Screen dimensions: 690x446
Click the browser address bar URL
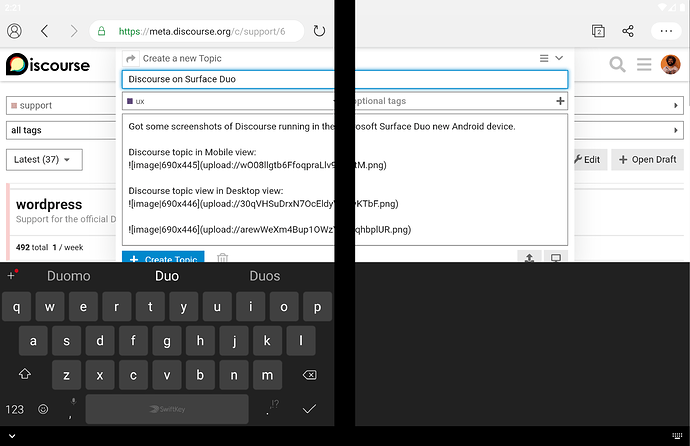202,31
